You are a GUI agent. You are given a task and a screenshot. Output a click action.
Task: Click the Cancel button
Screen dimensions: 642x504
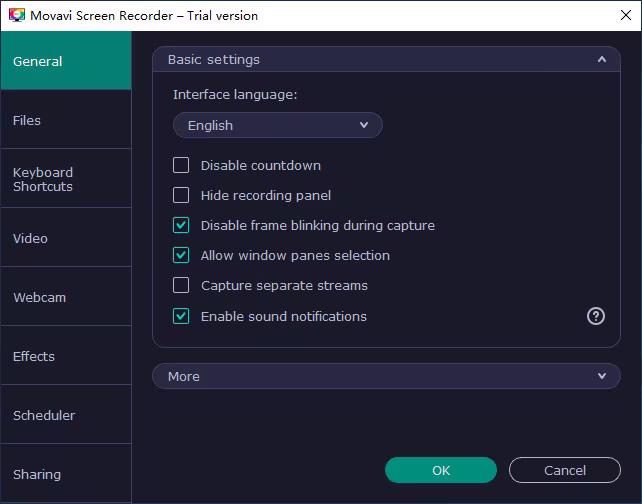(564, 470)
